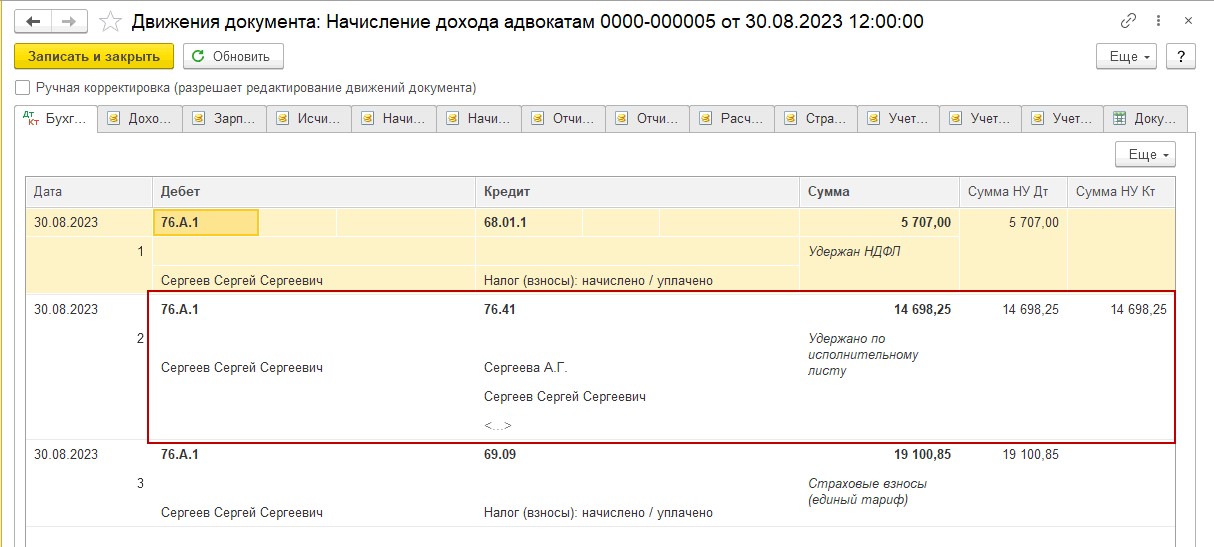Select the 76.41 credit account cell

[x=500, y=310]
